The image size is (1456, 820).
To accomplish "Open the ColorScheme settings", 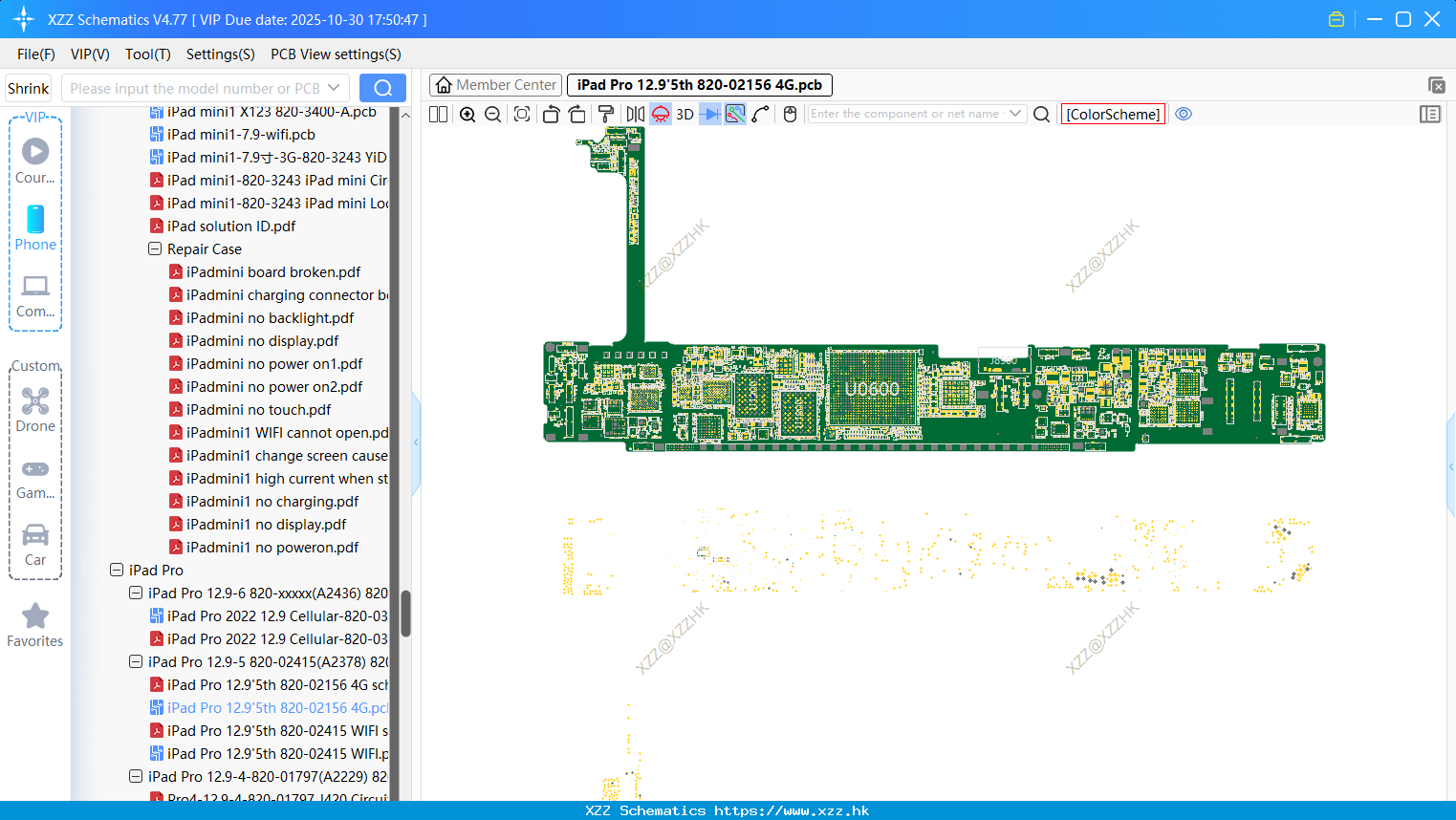I will tap(1113, 114).
